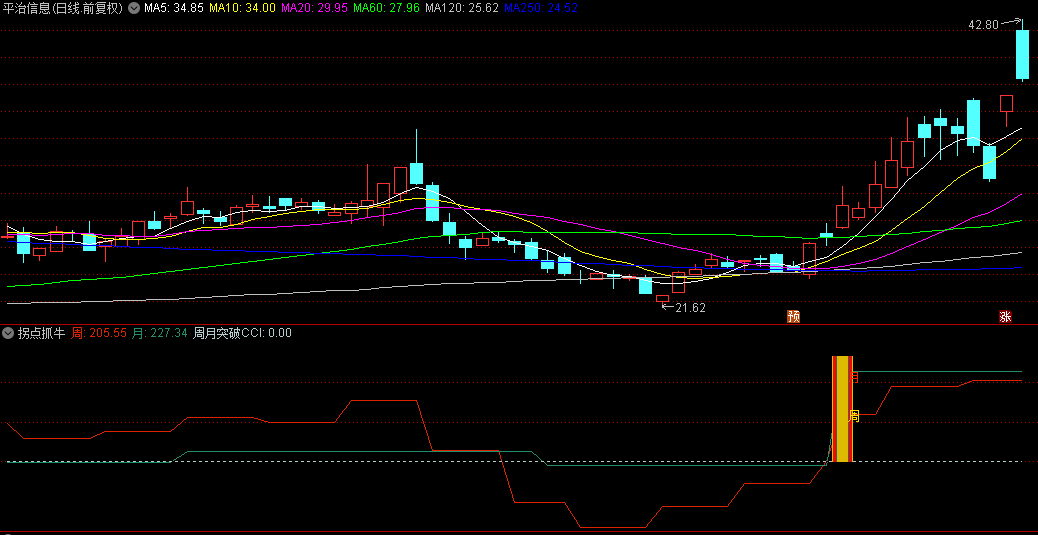Click the 42.80 high price label
This screenshot has height=535, width=1038.
point(983,24)
